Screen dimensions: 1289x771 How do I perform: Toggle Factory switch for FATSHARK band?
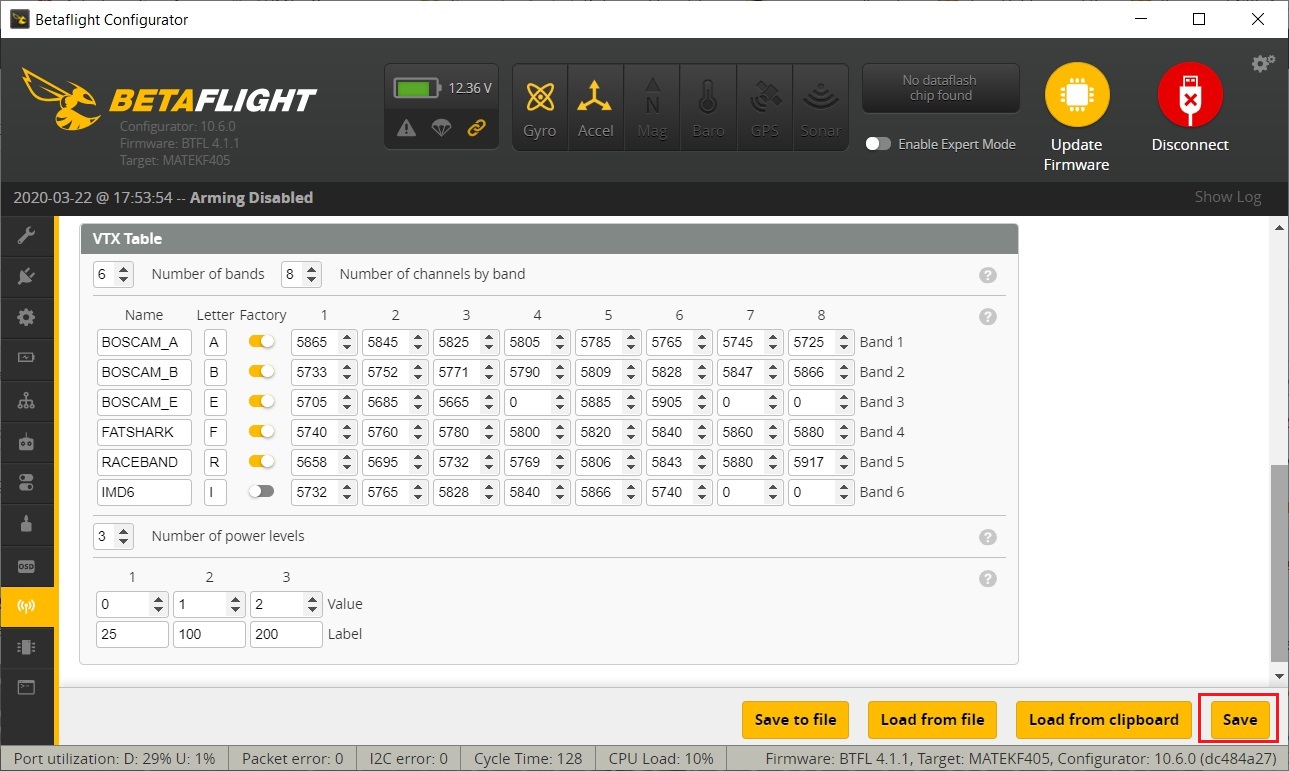pyautogui.click(x=261, y=432)
